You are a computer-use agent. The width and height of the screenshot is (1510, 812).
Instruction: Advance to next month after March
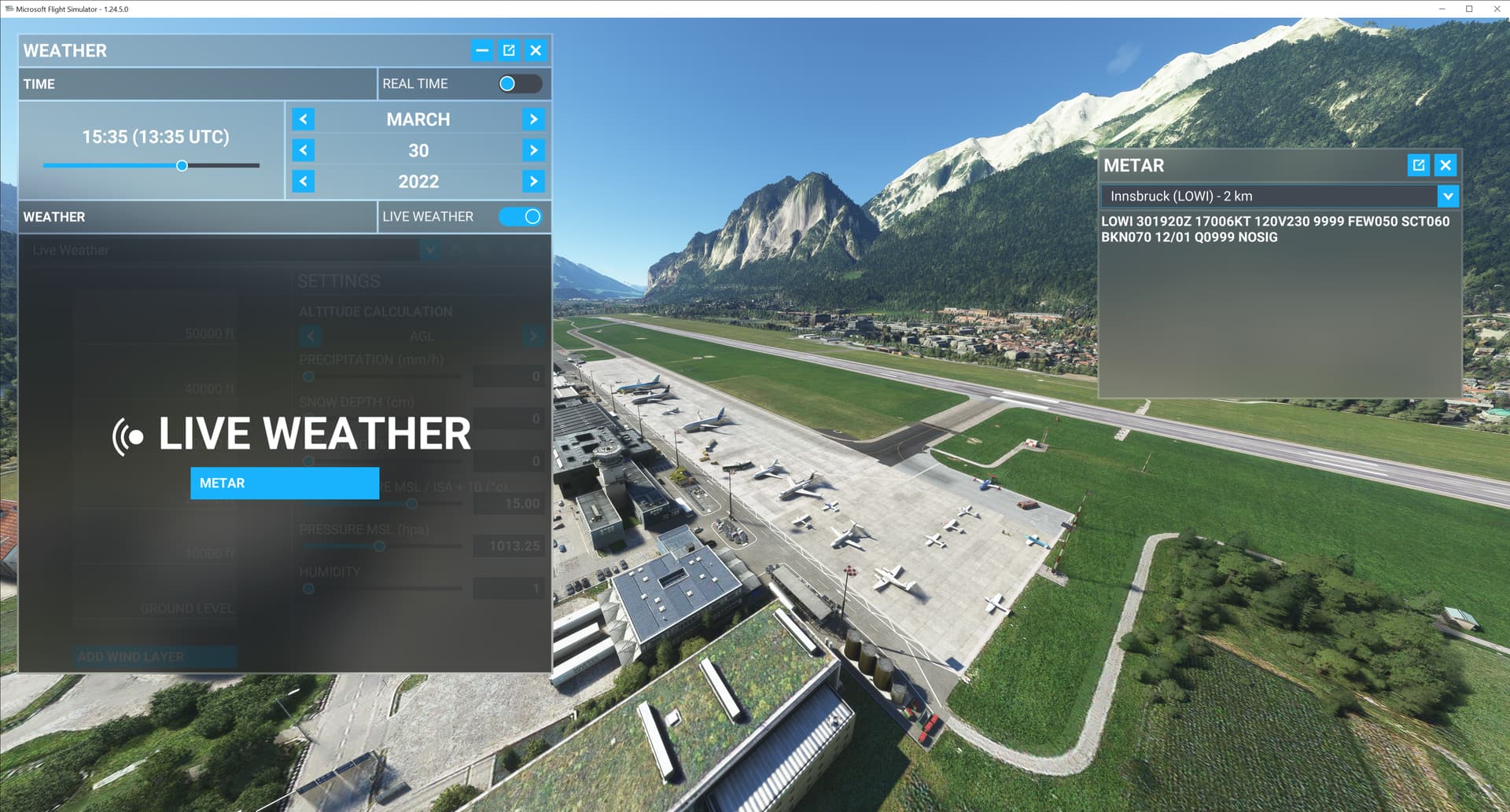point(533,119)
